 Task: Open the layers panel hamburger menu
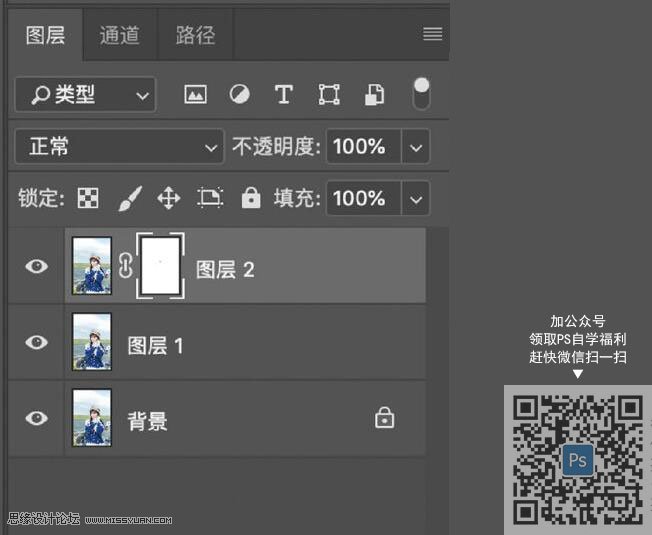pos(432,34)
